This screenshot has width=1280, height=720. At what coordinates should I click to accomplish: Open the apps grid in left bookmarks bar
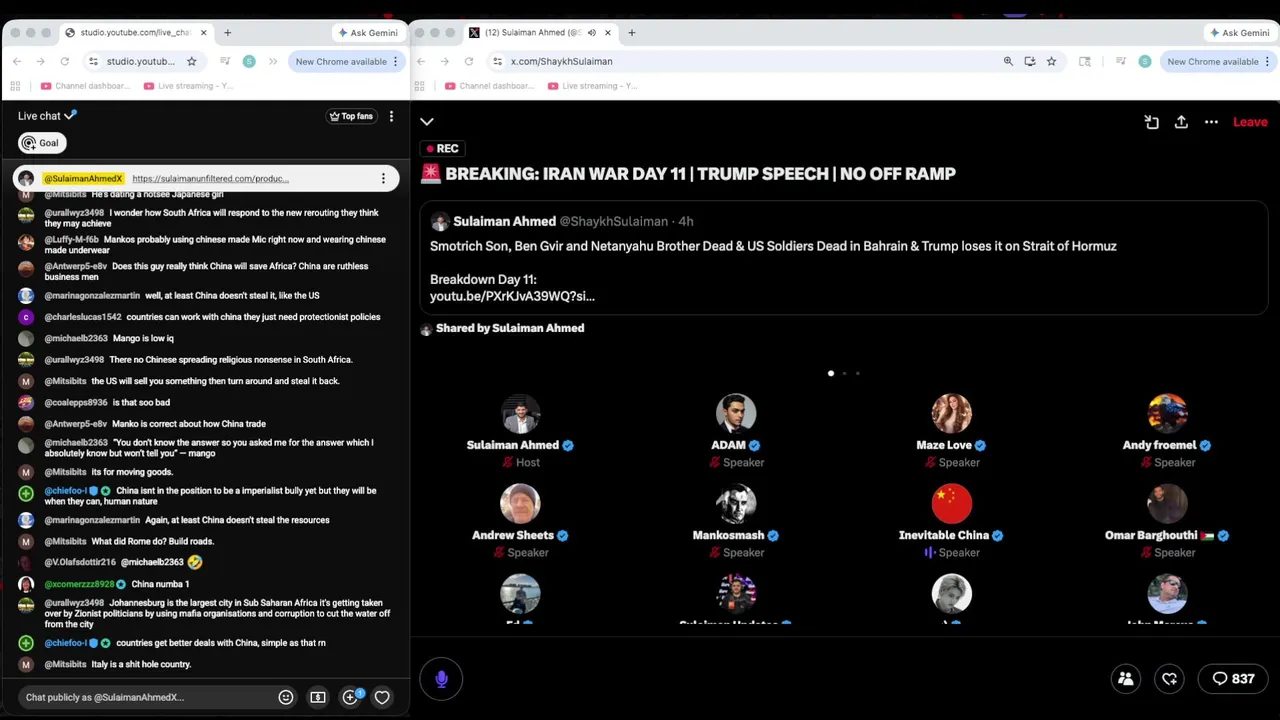tap(15, 86)
